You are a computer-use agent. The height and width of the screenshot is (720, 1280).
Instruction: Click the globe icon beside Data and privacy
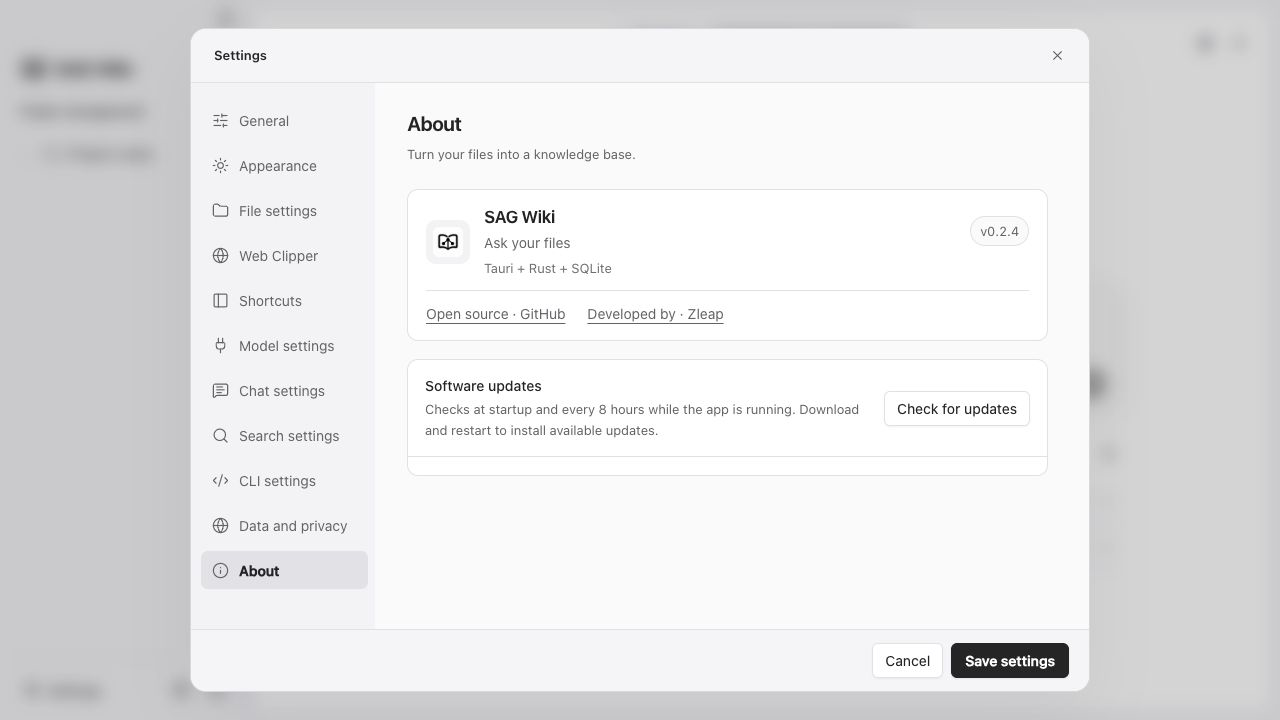[220, 526]
